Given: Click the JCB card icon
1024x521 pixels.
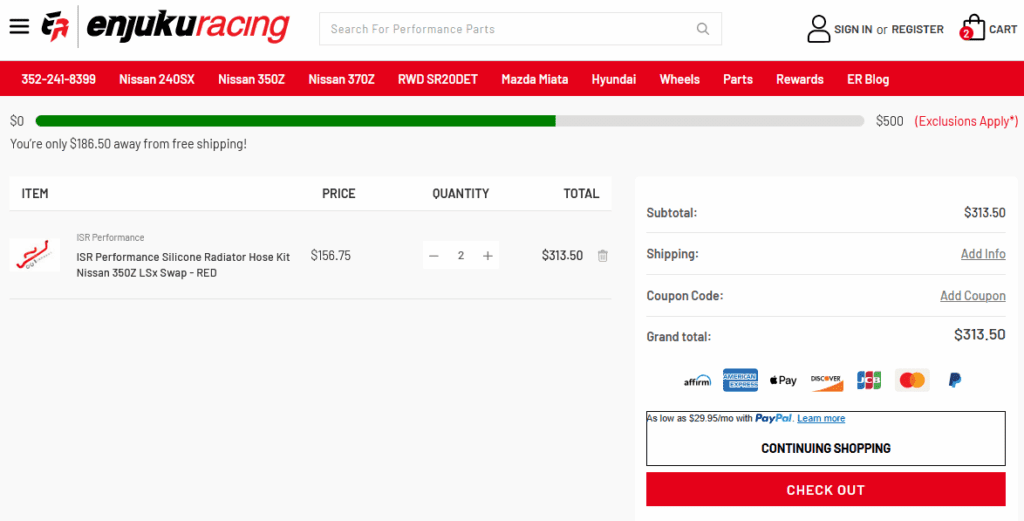Looking at the screenshot, I should point(869,380).
